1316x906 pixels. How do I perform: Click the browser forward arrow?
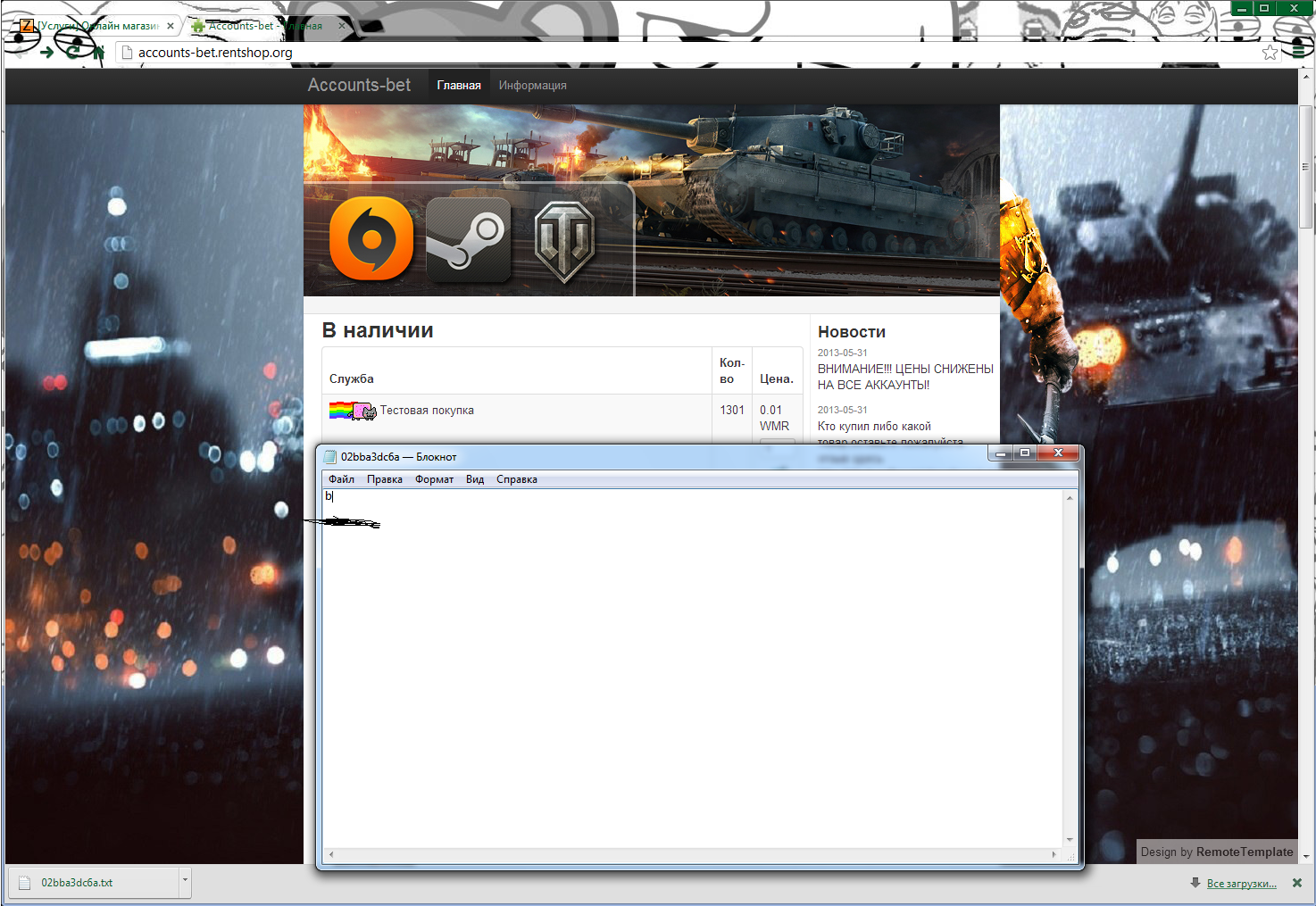click(47, 52)
